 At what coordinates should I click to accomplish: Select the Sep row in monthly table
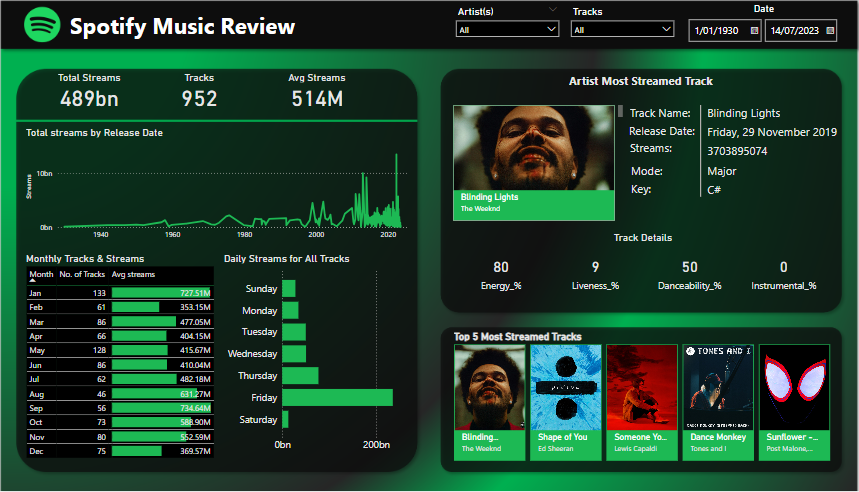tap(120, 408)
